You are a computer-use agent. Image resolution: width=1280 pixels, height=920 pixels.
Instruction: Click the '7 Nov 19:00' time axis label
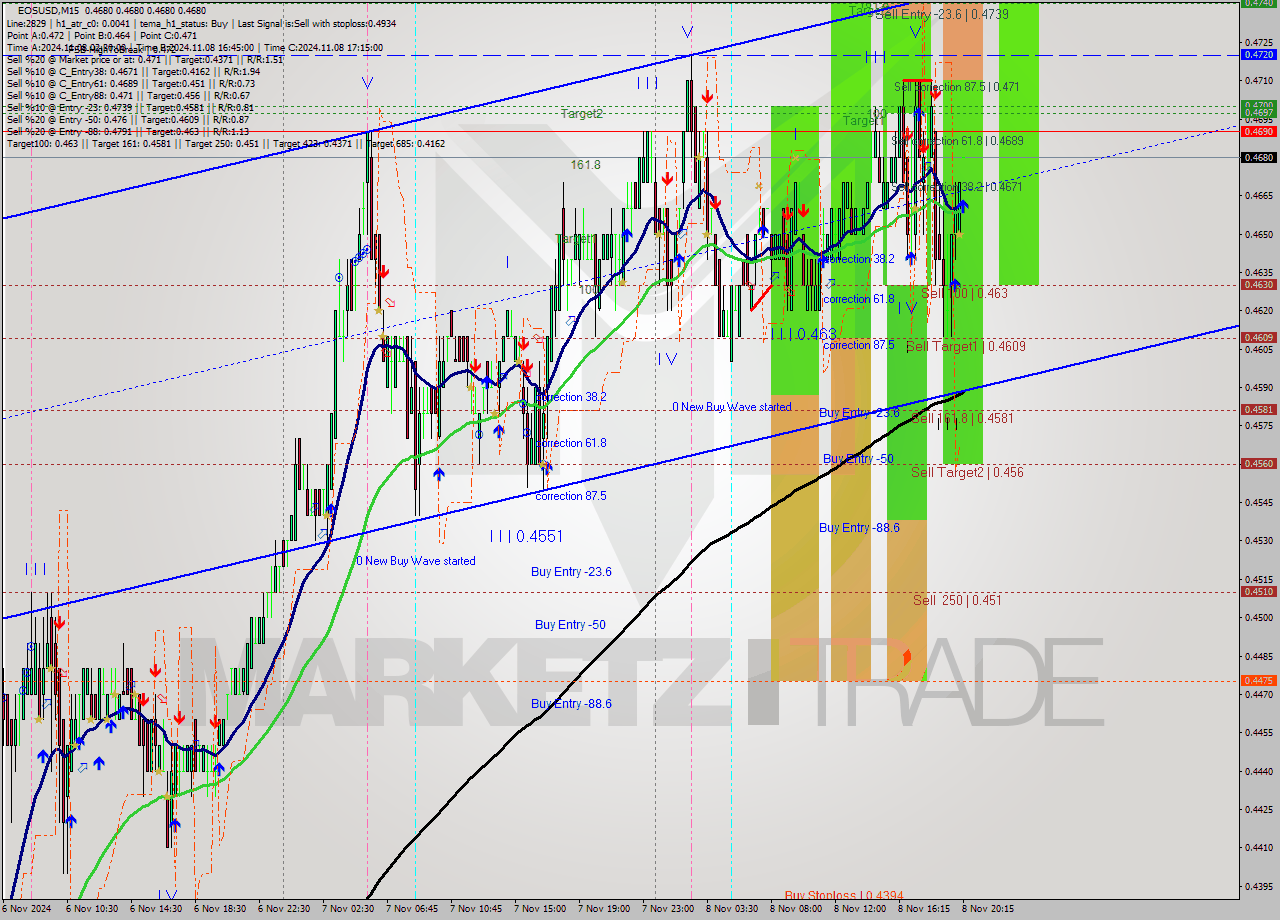(x=604, y=909)
